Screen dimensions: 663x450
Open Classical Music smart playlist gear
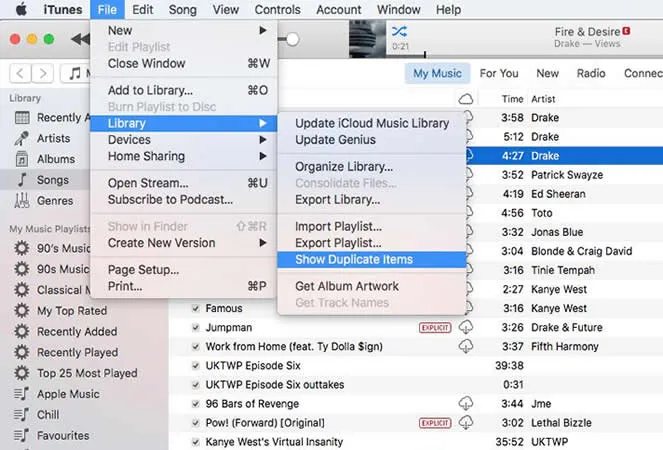22,290
